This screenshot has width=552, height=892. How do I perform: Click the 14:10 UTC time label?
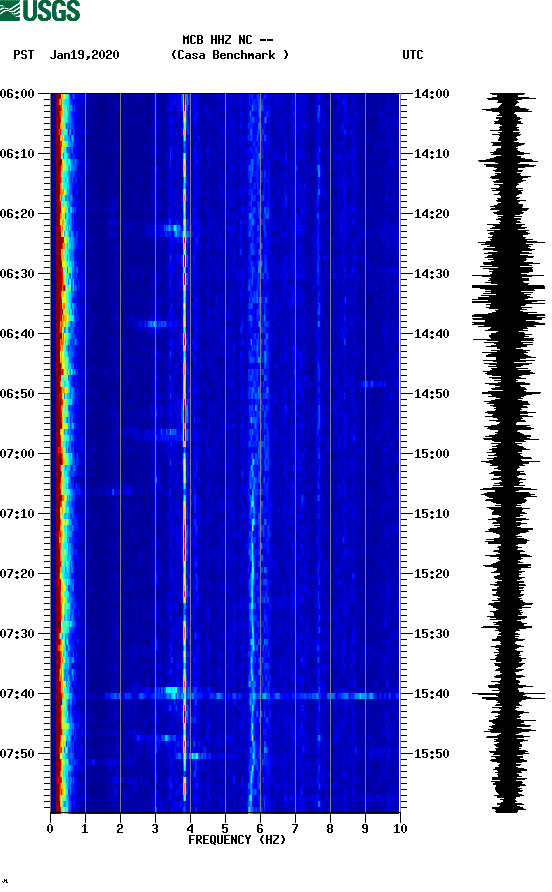(x=431, y=154)
